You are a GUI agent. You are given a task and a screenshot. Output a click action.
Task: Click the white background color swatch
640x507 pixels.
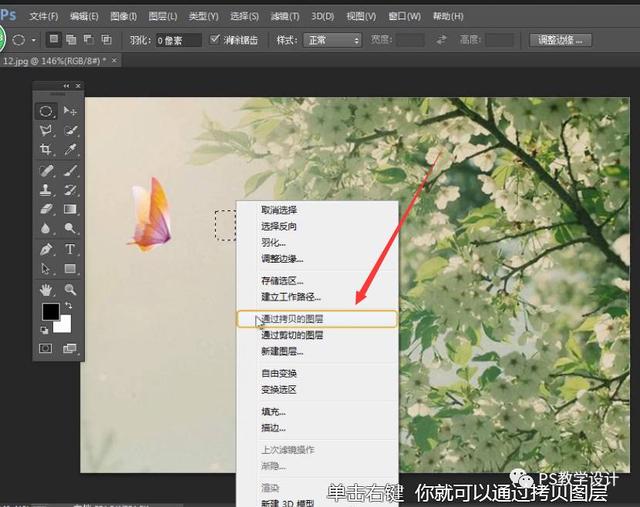coord(64,326)
